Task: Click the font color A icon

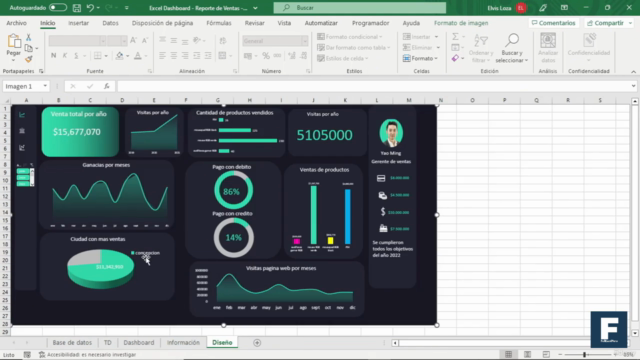Action: point(138,56)
